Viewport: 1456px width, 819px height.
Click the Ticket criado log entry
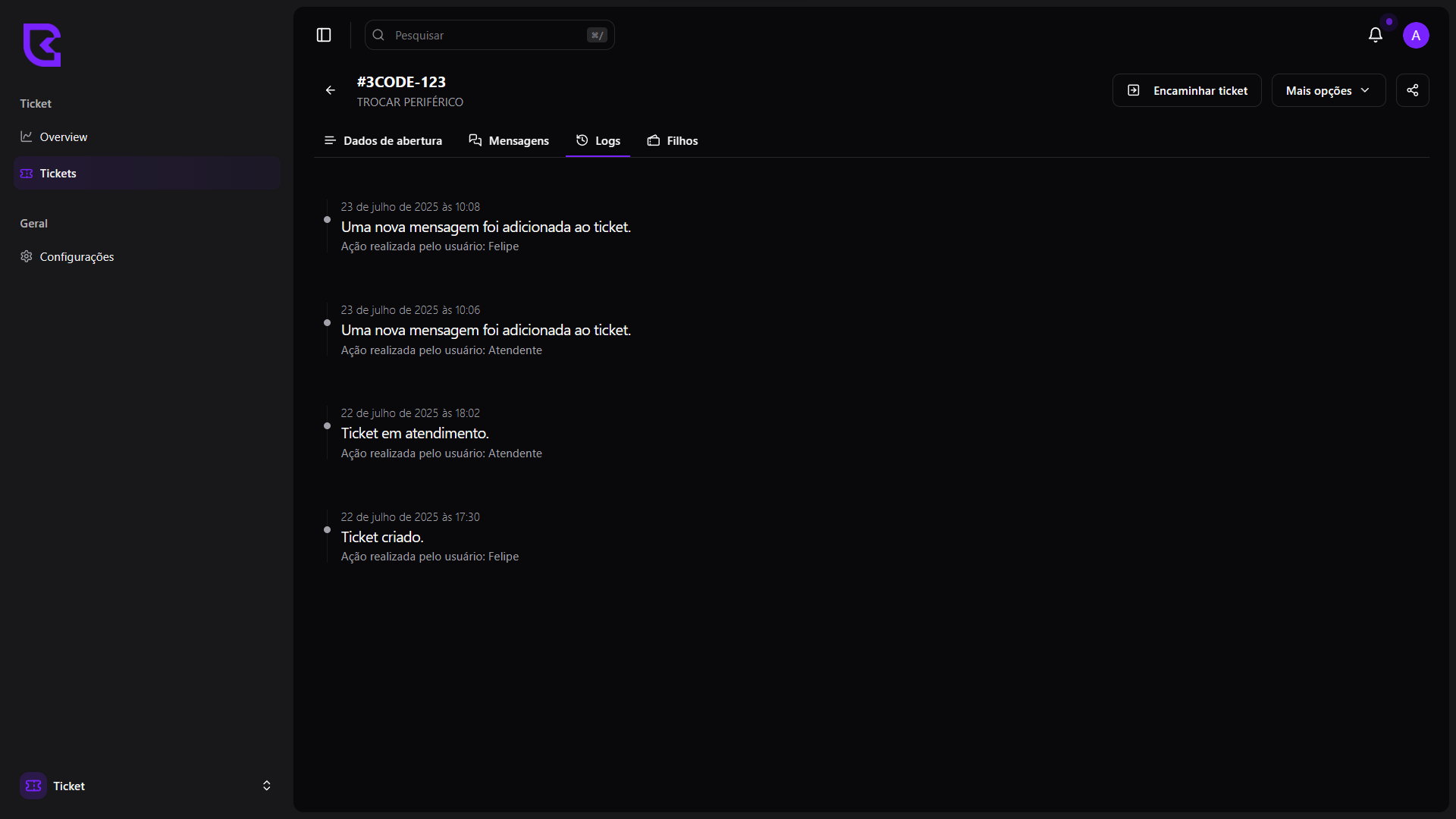coord(382,537)
